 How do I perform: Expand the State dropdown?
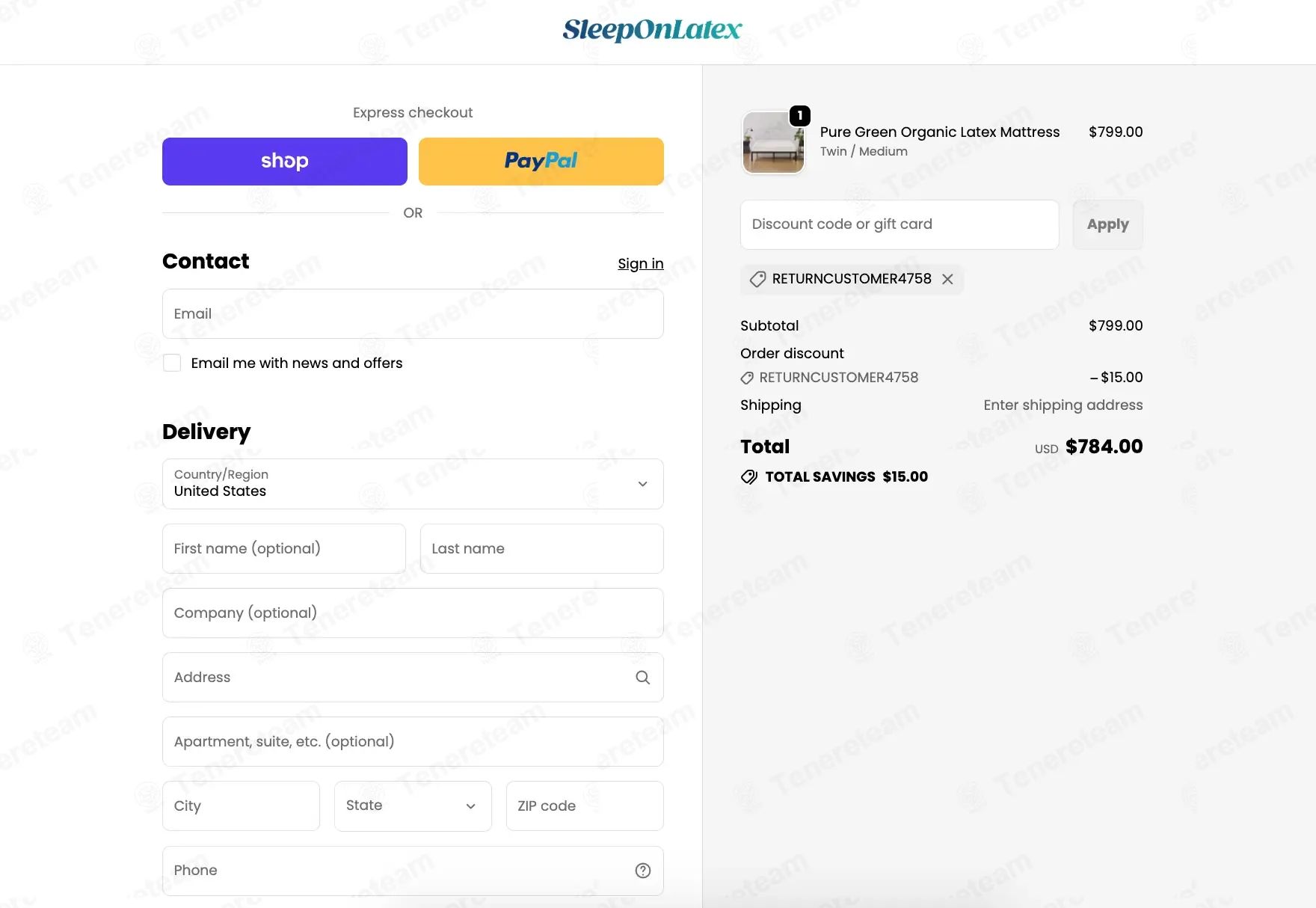pos(413,806)
